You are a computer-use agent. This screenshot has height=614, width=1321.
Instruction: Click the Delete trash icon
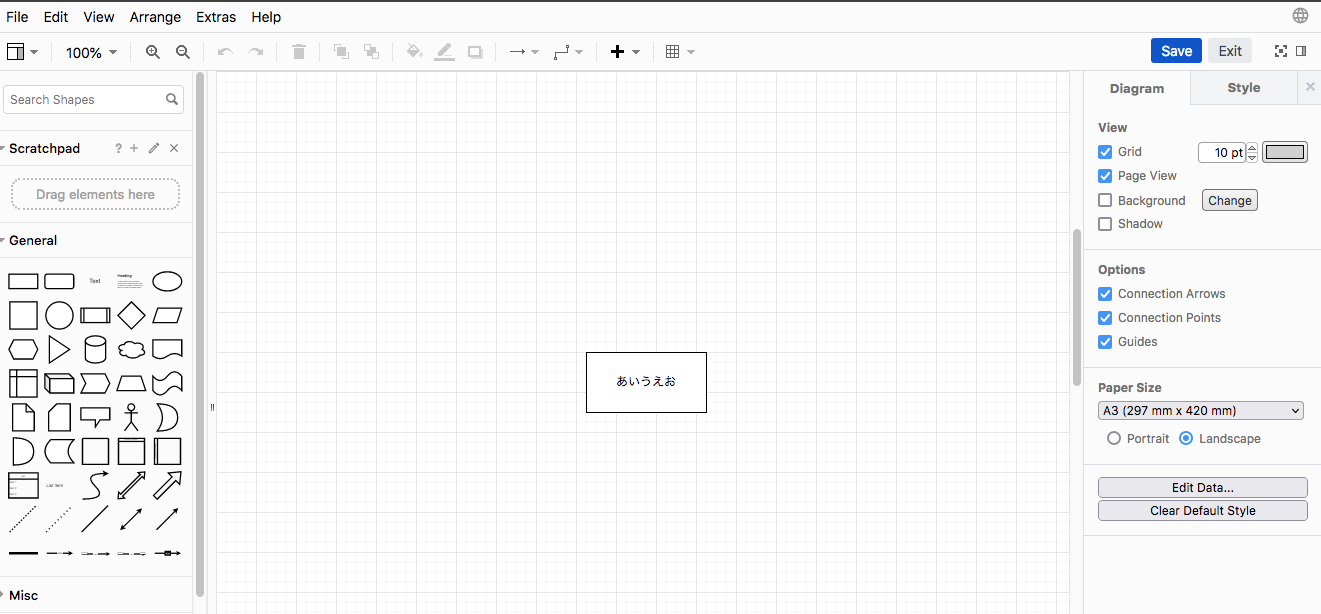click(x=299, y=52)
